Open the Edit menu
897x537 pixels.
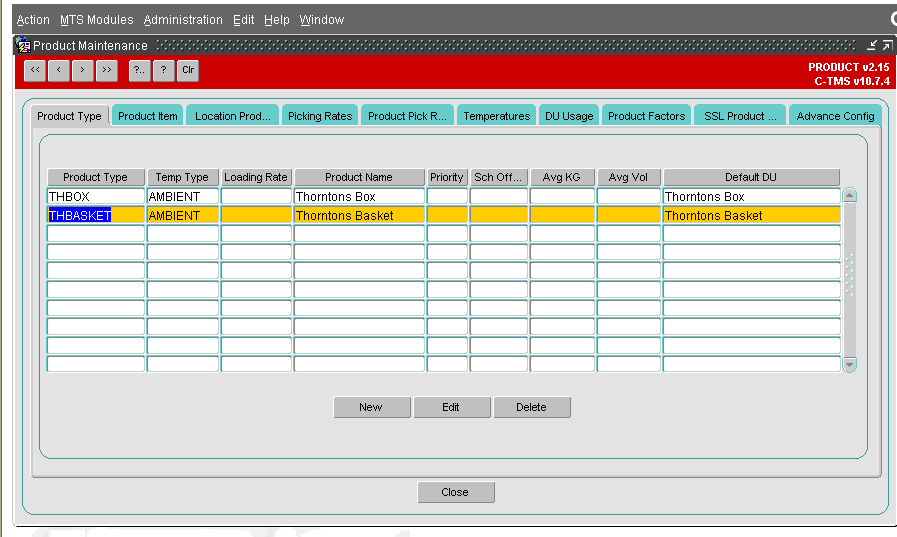(x=243, y=20)
